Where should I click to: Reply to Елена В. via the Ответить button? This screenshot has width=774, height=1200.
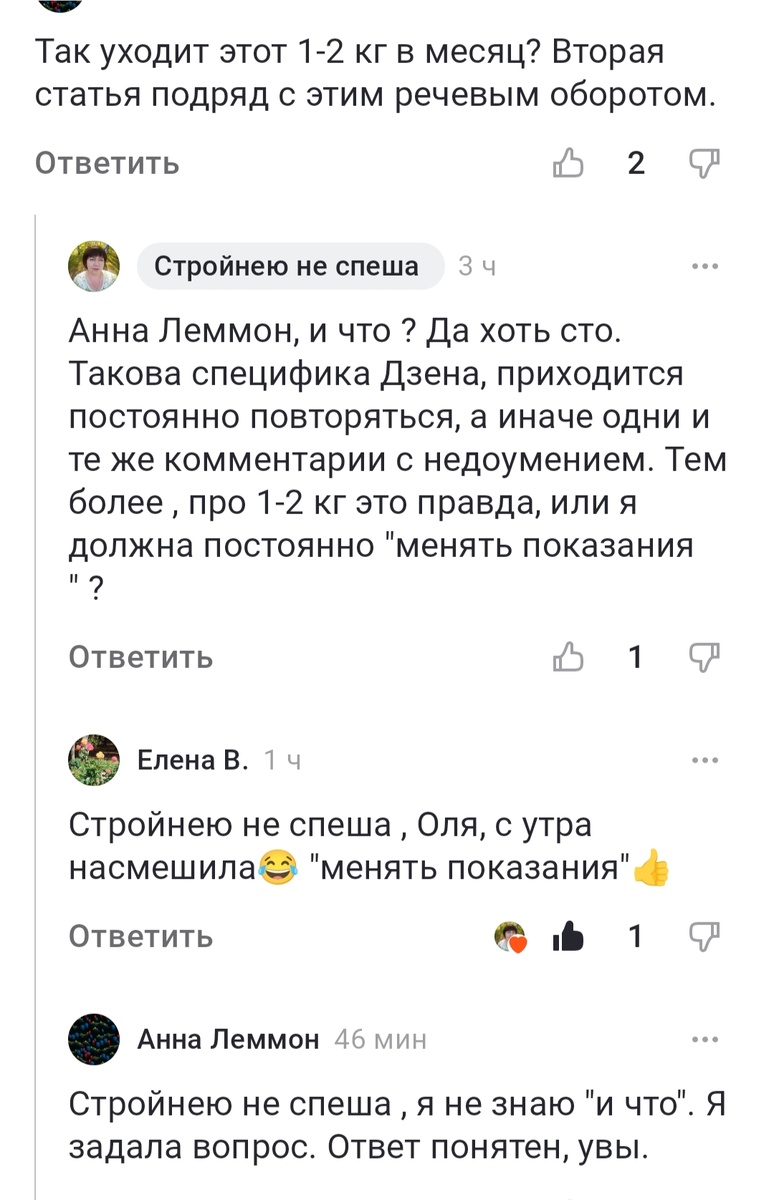click(x=140, y=937)
